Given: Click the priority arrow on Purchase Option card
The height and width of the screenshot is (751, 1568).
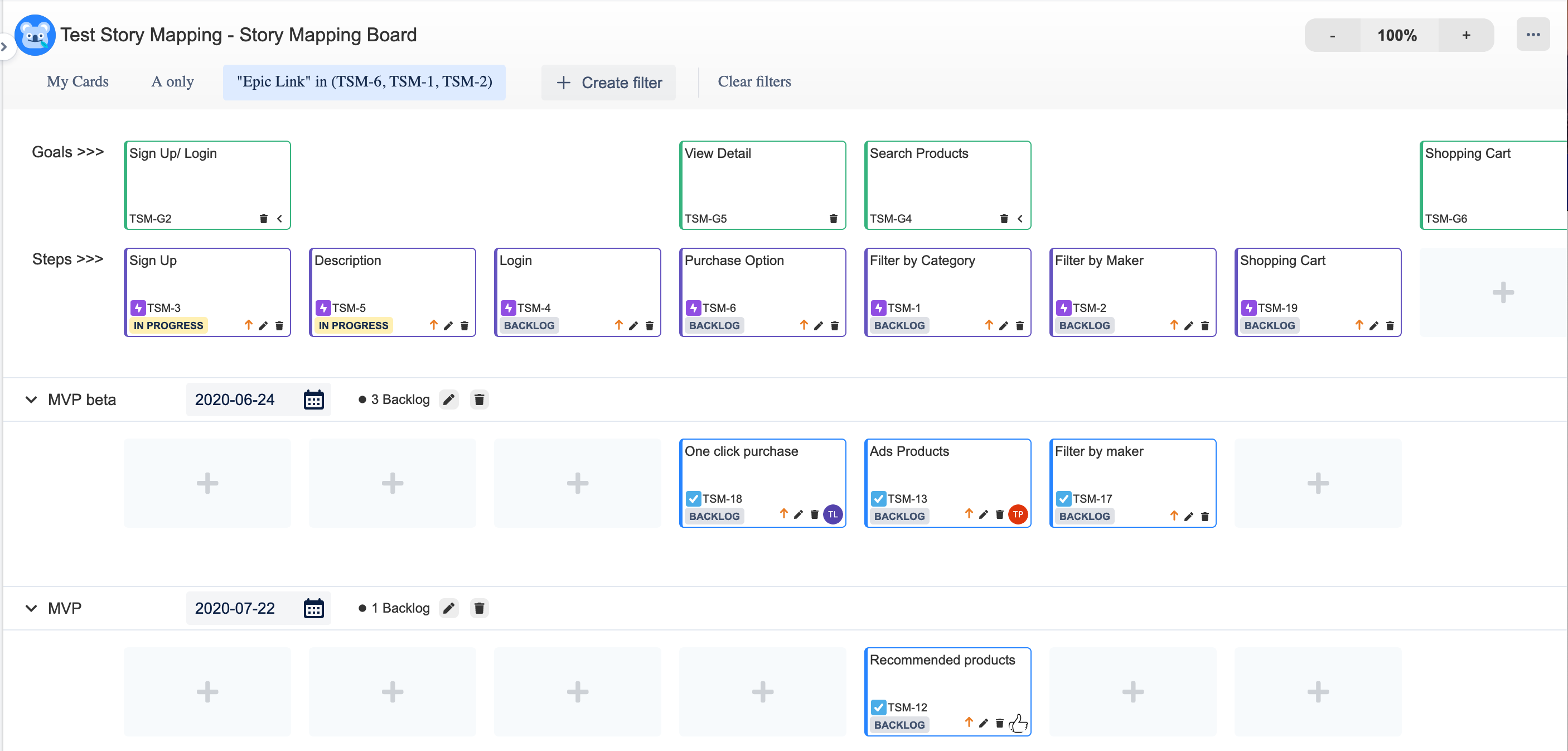Looking at the screenshot, I should point(804,325).
